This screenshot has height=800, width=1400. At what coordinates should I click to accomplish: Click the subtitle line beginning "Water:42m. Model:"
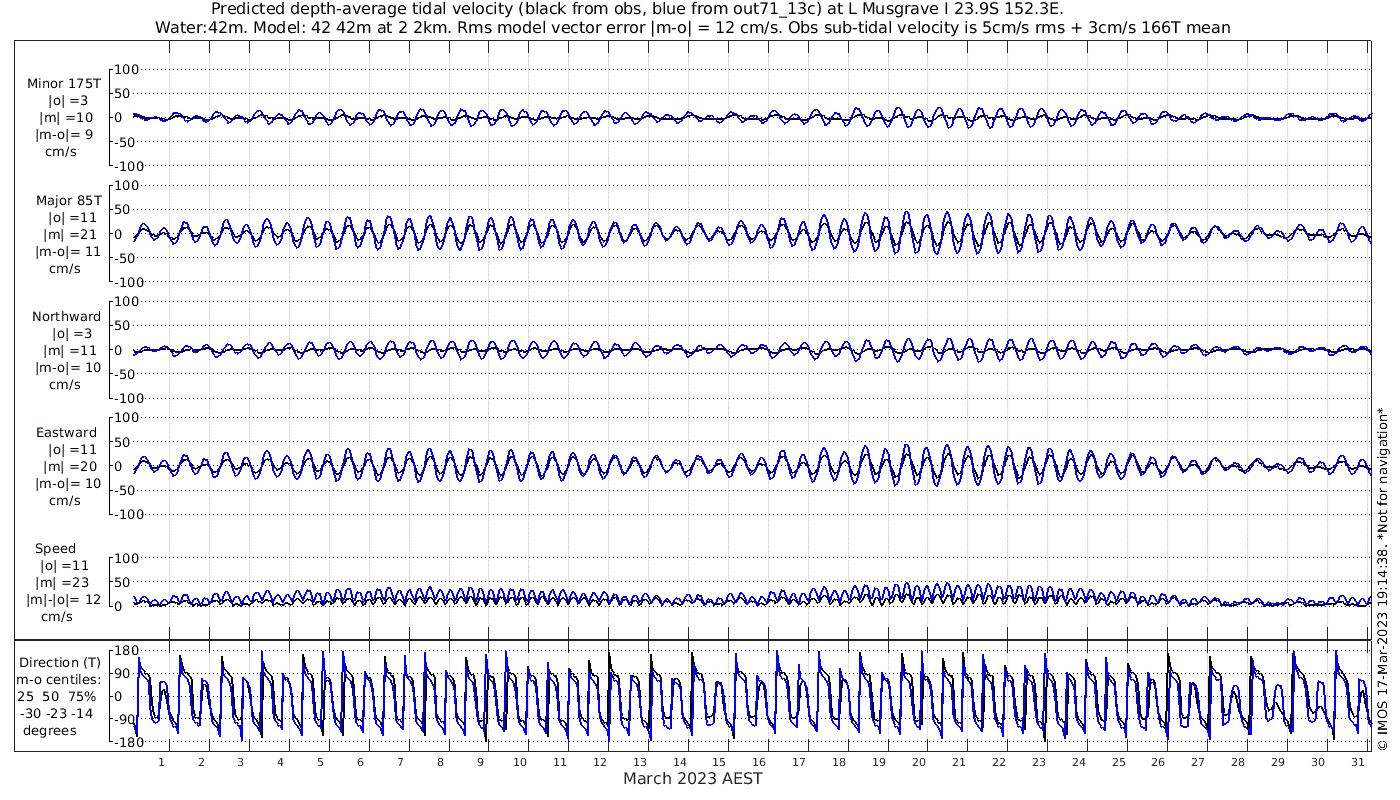693,28
